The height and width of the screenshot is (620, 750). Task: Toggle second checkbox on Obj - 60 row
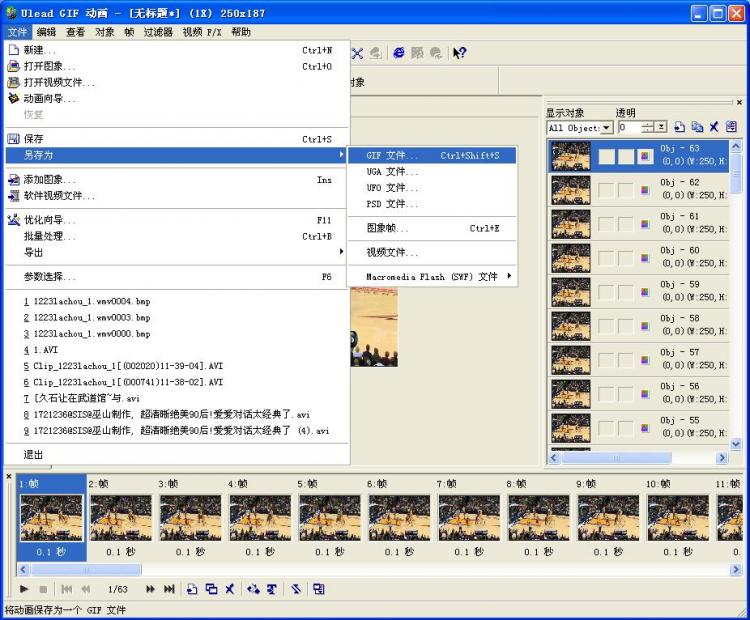tap(626, 258)
